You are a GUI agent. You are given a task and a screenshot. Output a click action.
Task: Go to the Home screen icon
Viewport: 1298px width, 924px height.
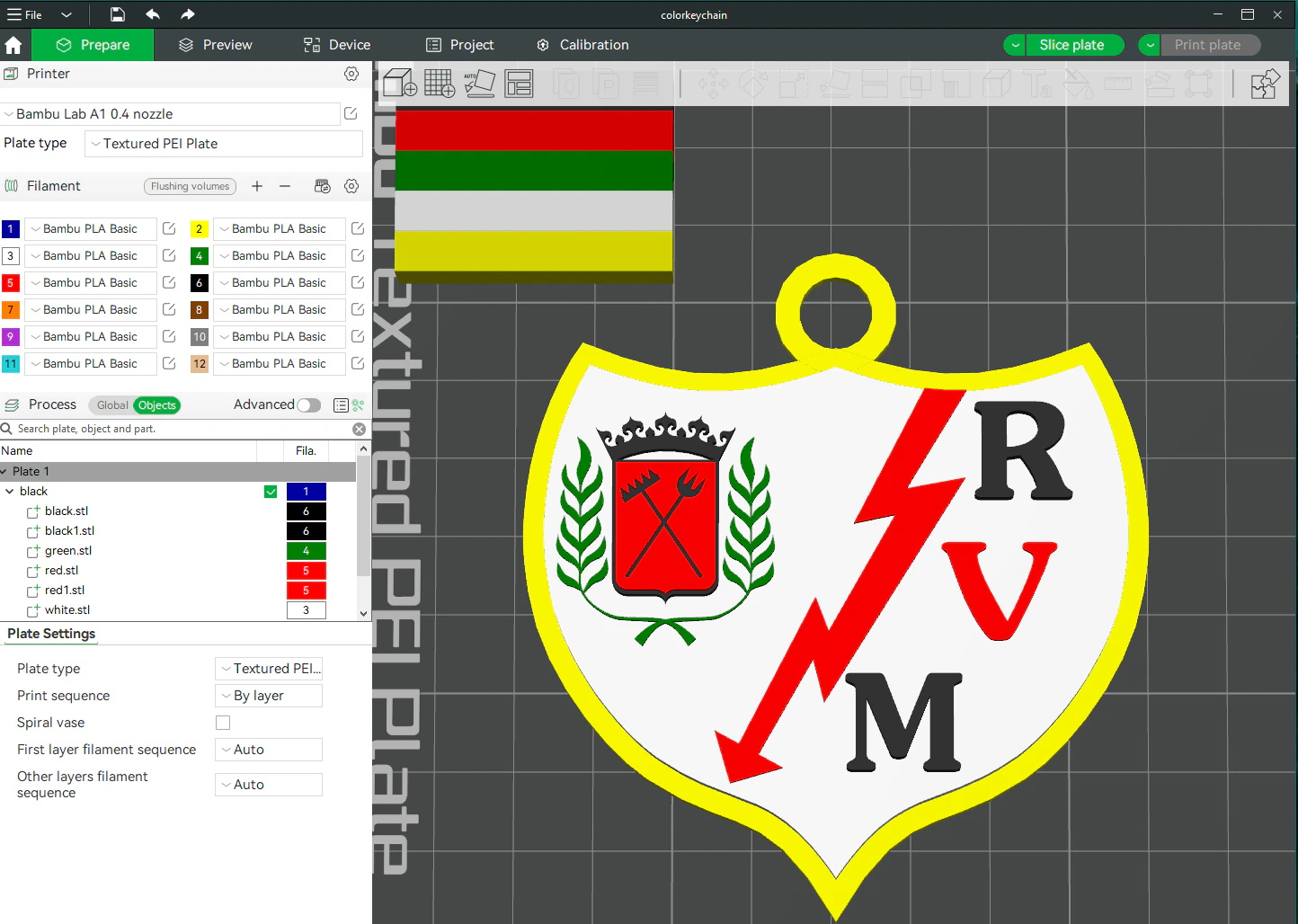point(13,45)
